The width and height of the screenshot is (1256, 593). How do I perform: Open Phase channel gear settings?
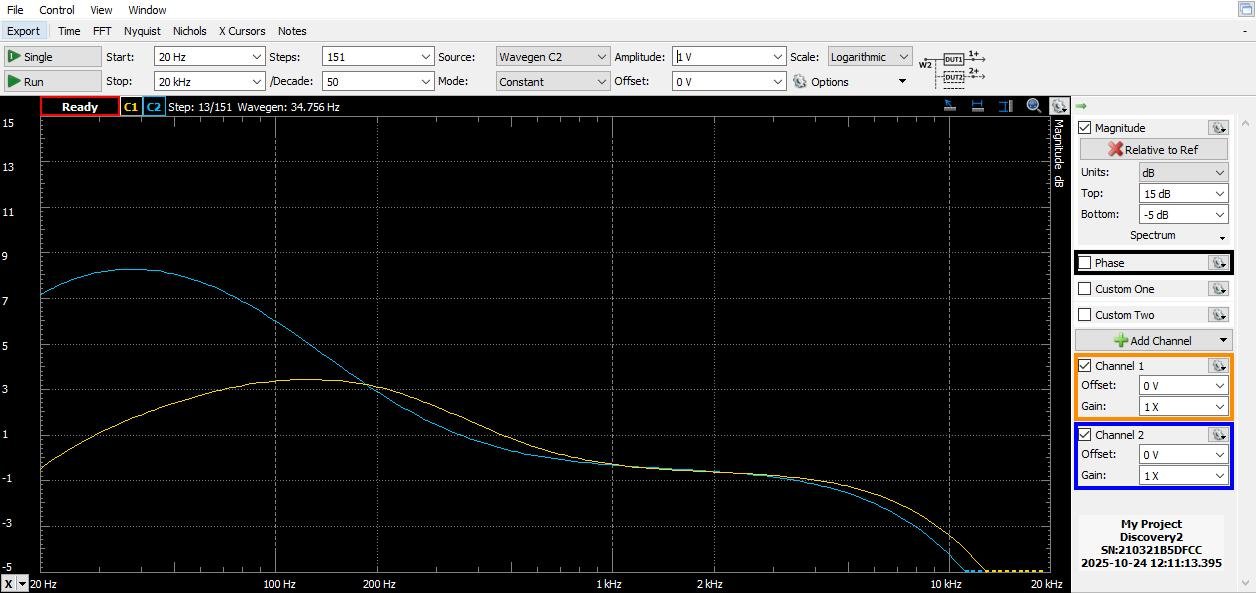[1217, 263]
